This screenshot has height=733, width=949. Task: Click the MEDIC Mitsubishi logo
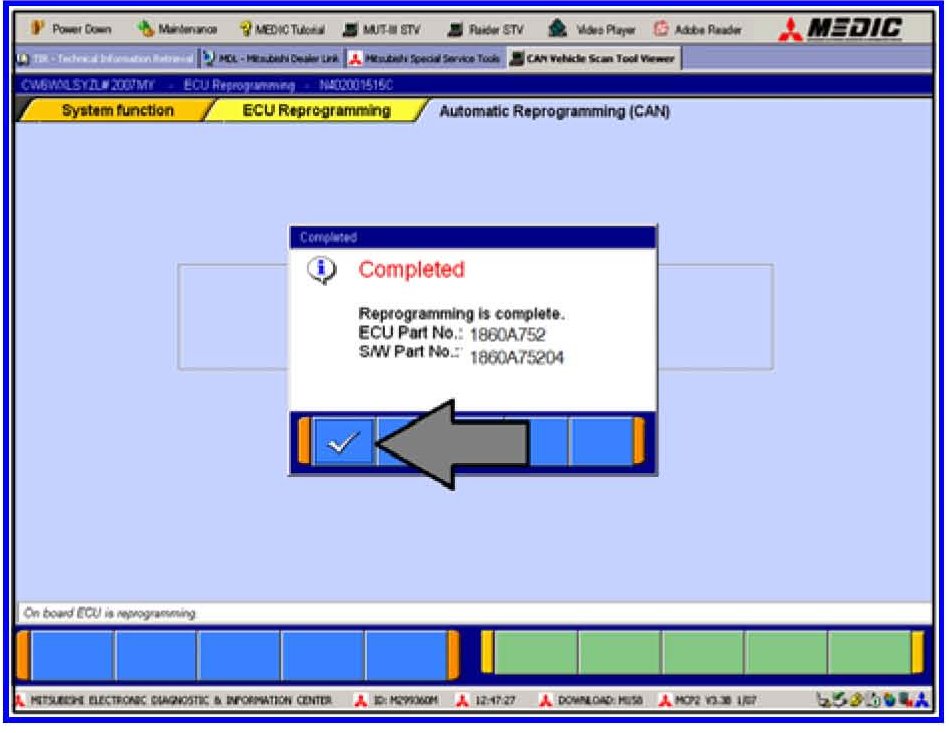(845, 29)
